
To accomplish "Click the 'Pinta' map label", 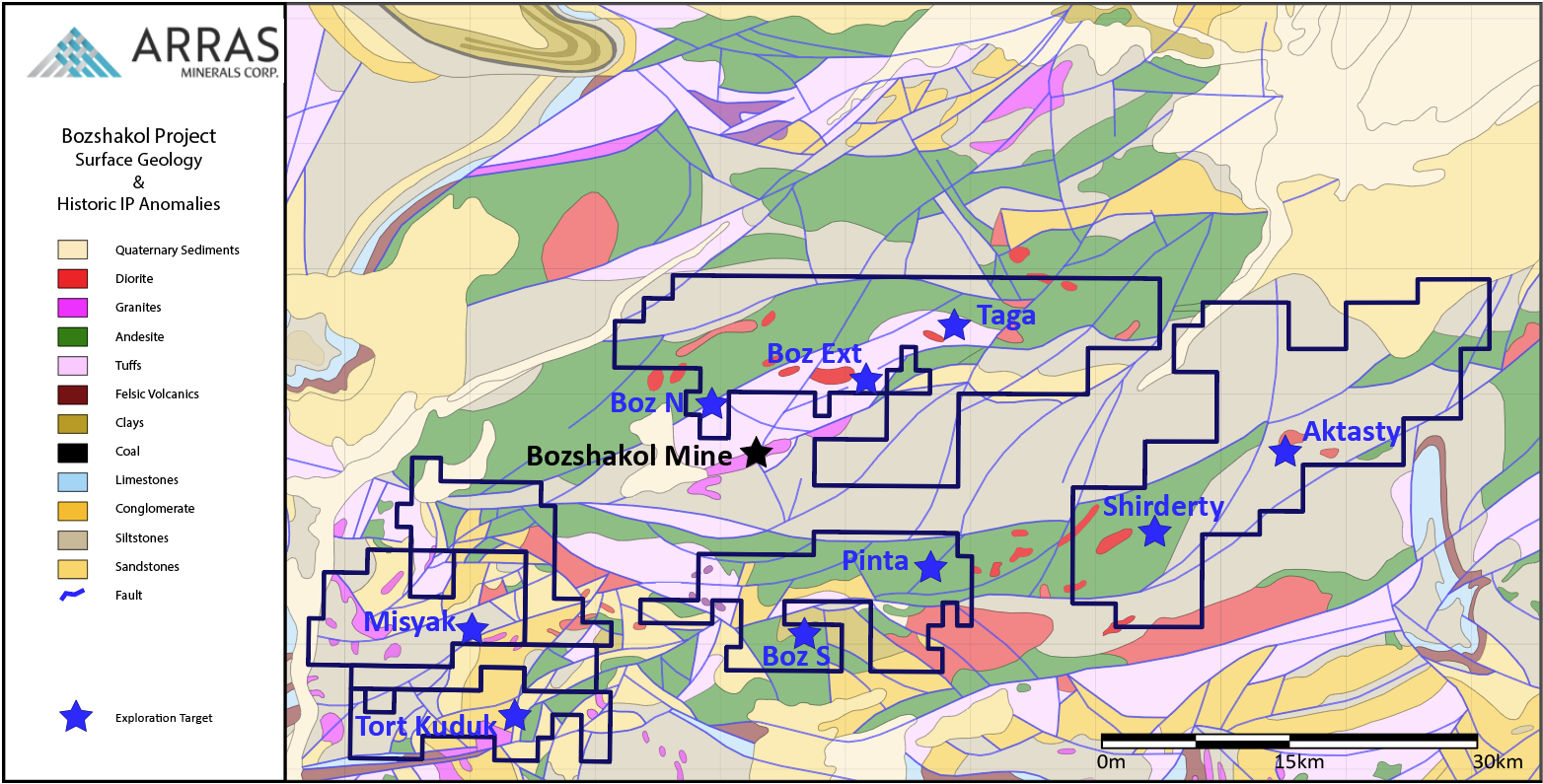I will click(x=875, y=561).
